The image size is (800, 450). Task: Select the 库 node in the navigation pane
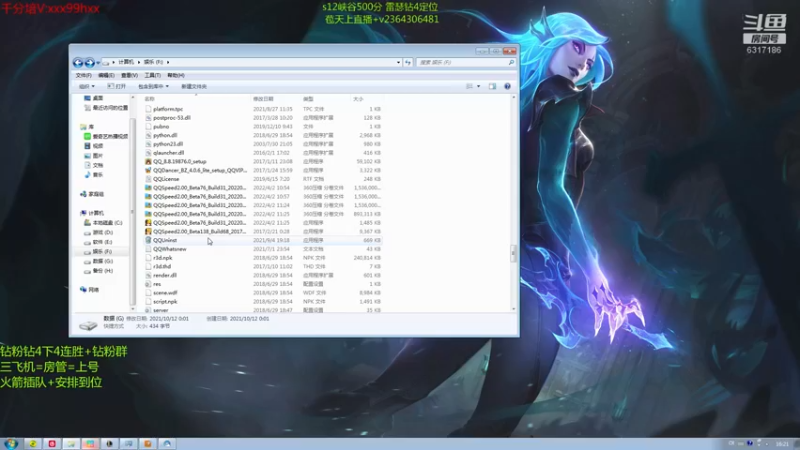pyautogui.click(x=87, y=127)
